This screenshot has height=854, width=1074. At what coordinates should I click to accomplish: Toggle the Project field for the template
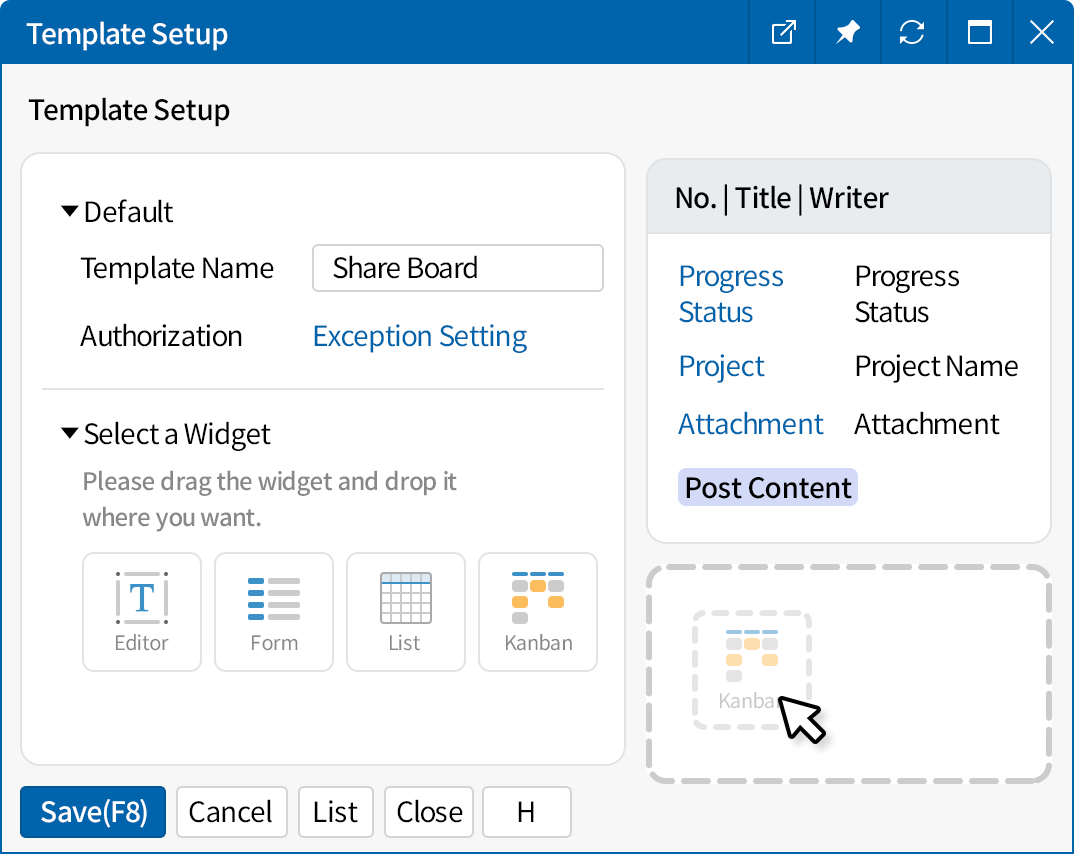coord(721,366)
